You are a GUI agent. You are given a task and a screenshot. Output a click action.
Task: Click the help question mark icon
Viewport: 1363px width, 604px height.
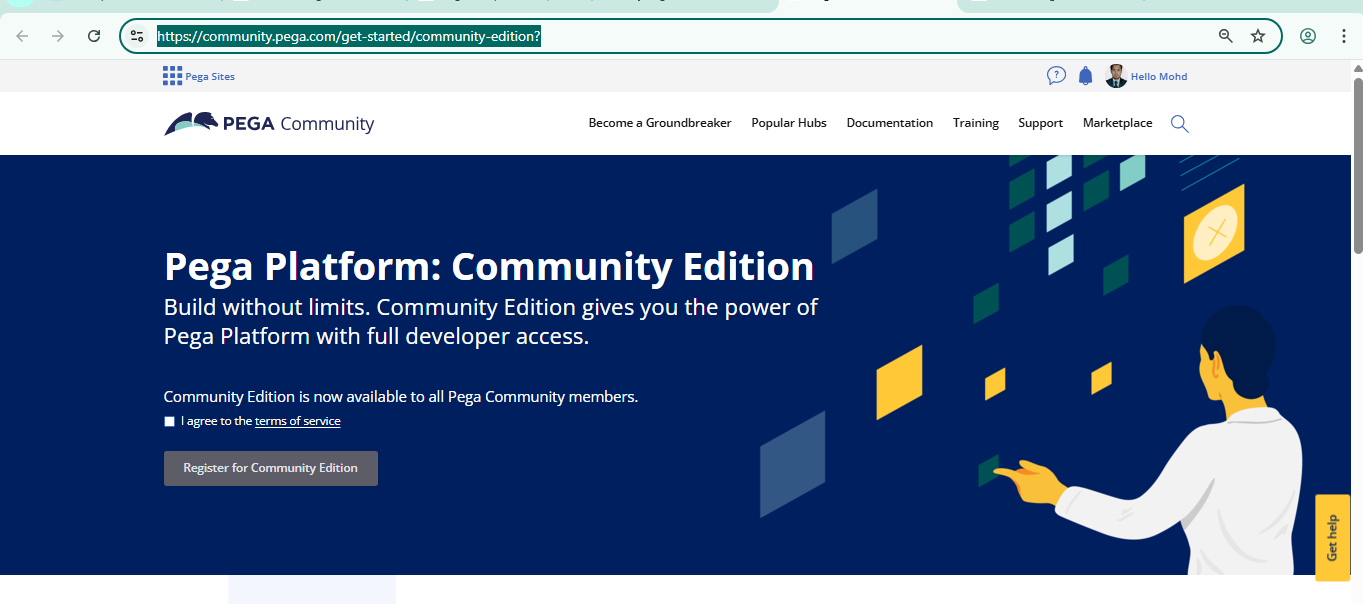point(1056,75)
